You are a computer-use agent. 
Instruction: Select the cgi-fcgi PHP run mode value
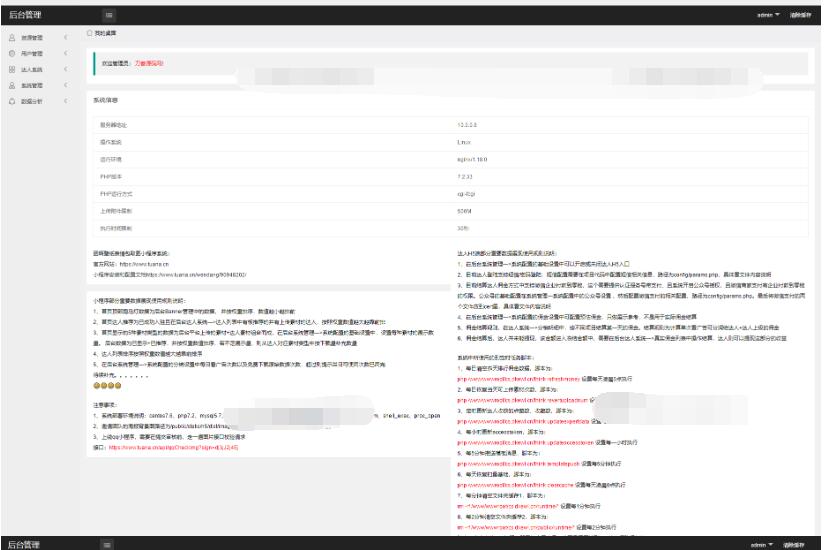tap(466, 194)
